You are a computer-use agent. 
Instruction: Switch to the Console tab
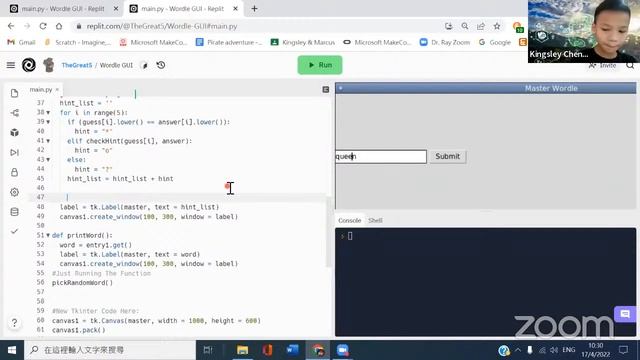[x=349, y=220]
